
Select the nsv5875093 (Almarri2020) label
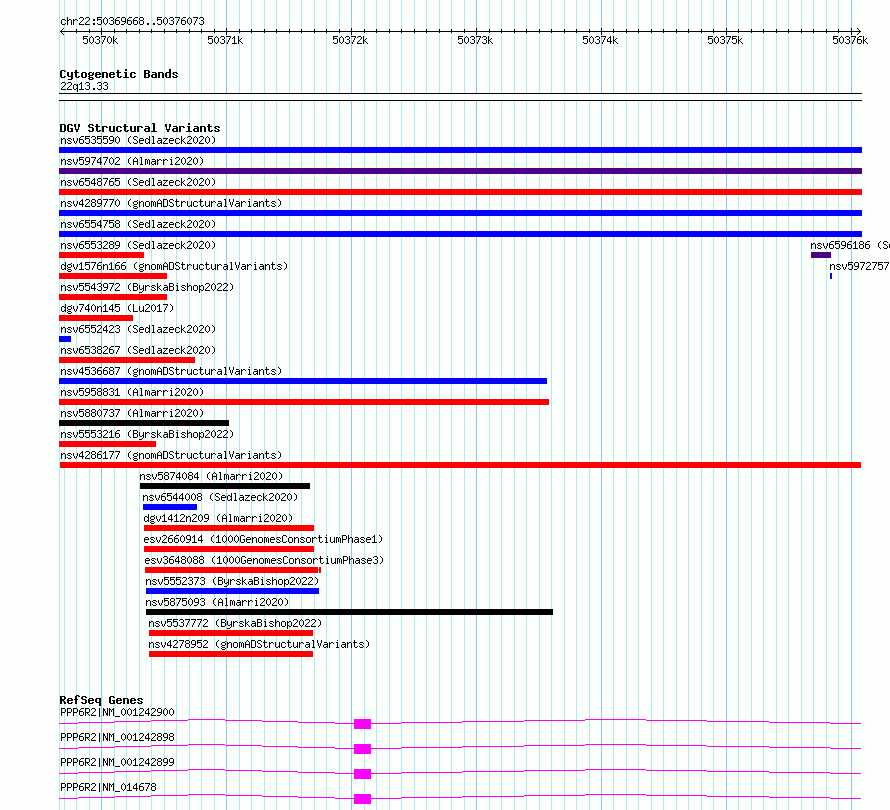pos(217,602)
